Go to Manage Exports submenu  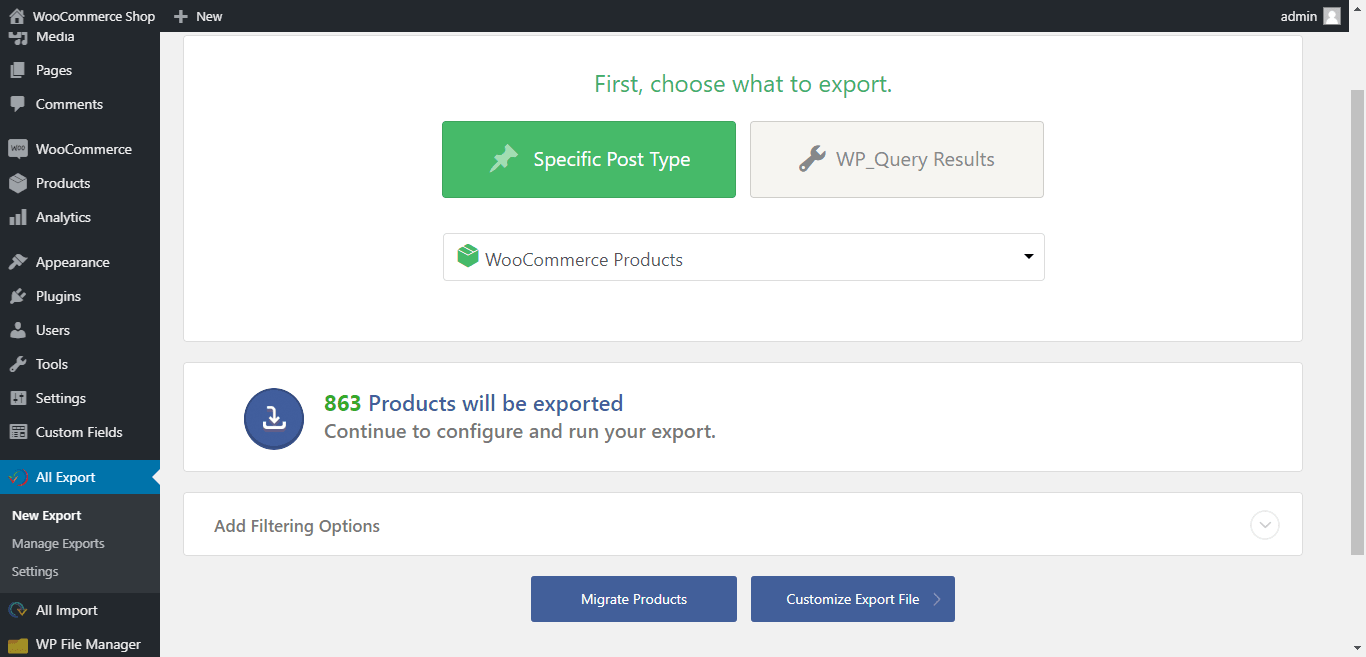[58, 543]
